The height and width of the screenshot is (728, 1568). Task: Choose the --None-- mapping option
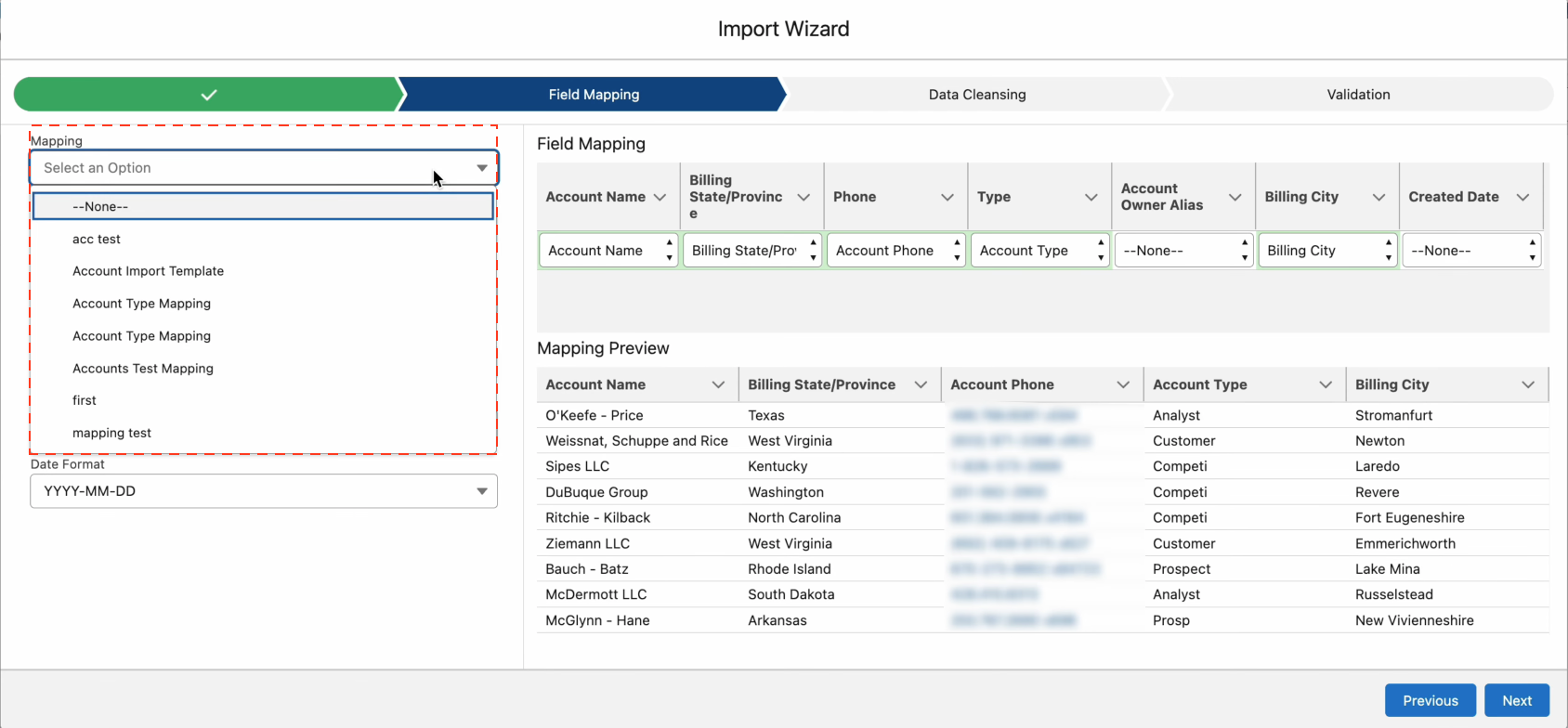(x=263, y=206)
